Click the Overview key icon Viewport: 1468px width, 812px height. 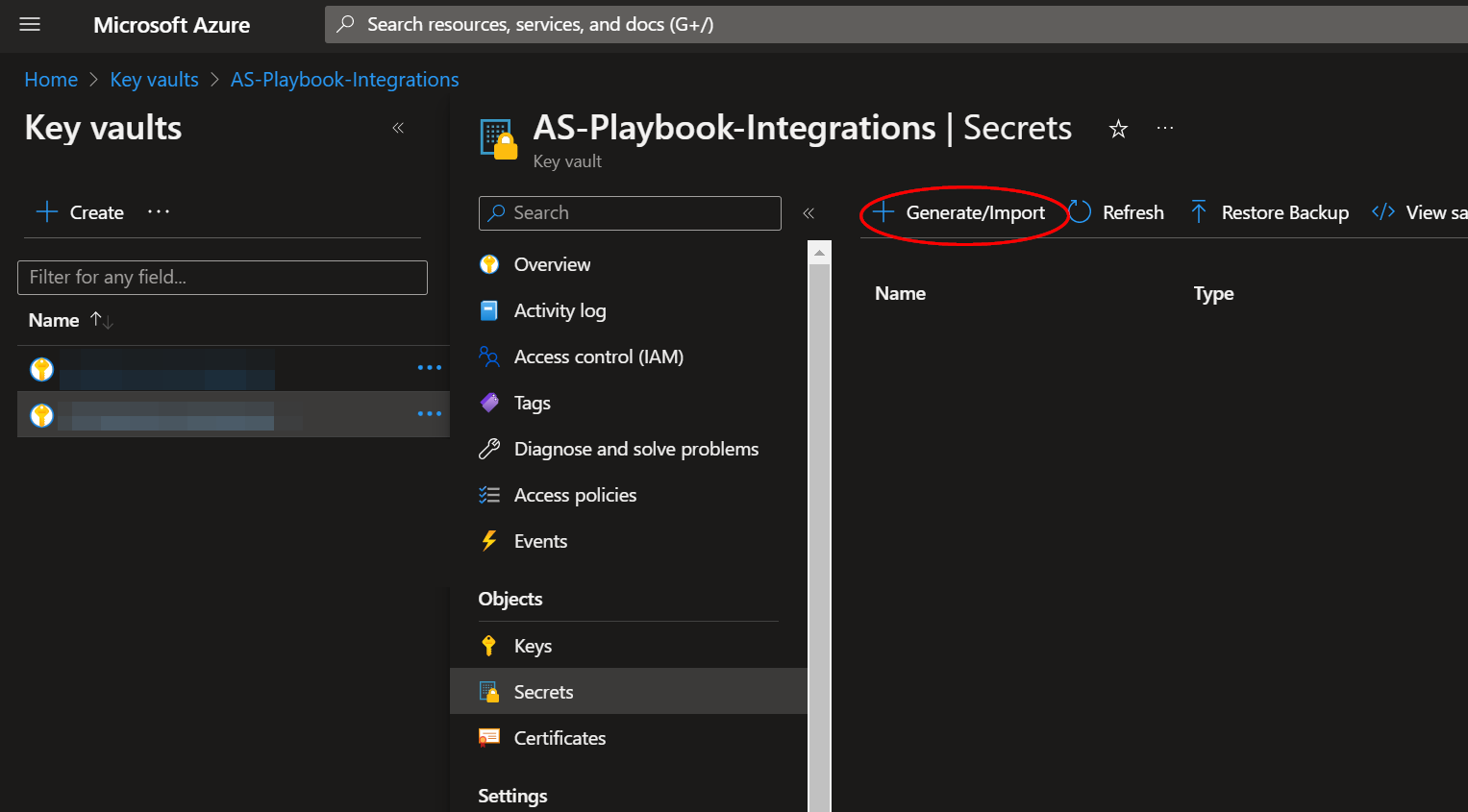489,264
